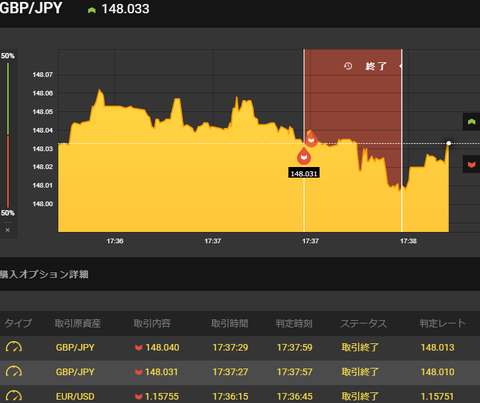
Task: Click the 148.07 price axis label
Action: (x=43, y=75)
